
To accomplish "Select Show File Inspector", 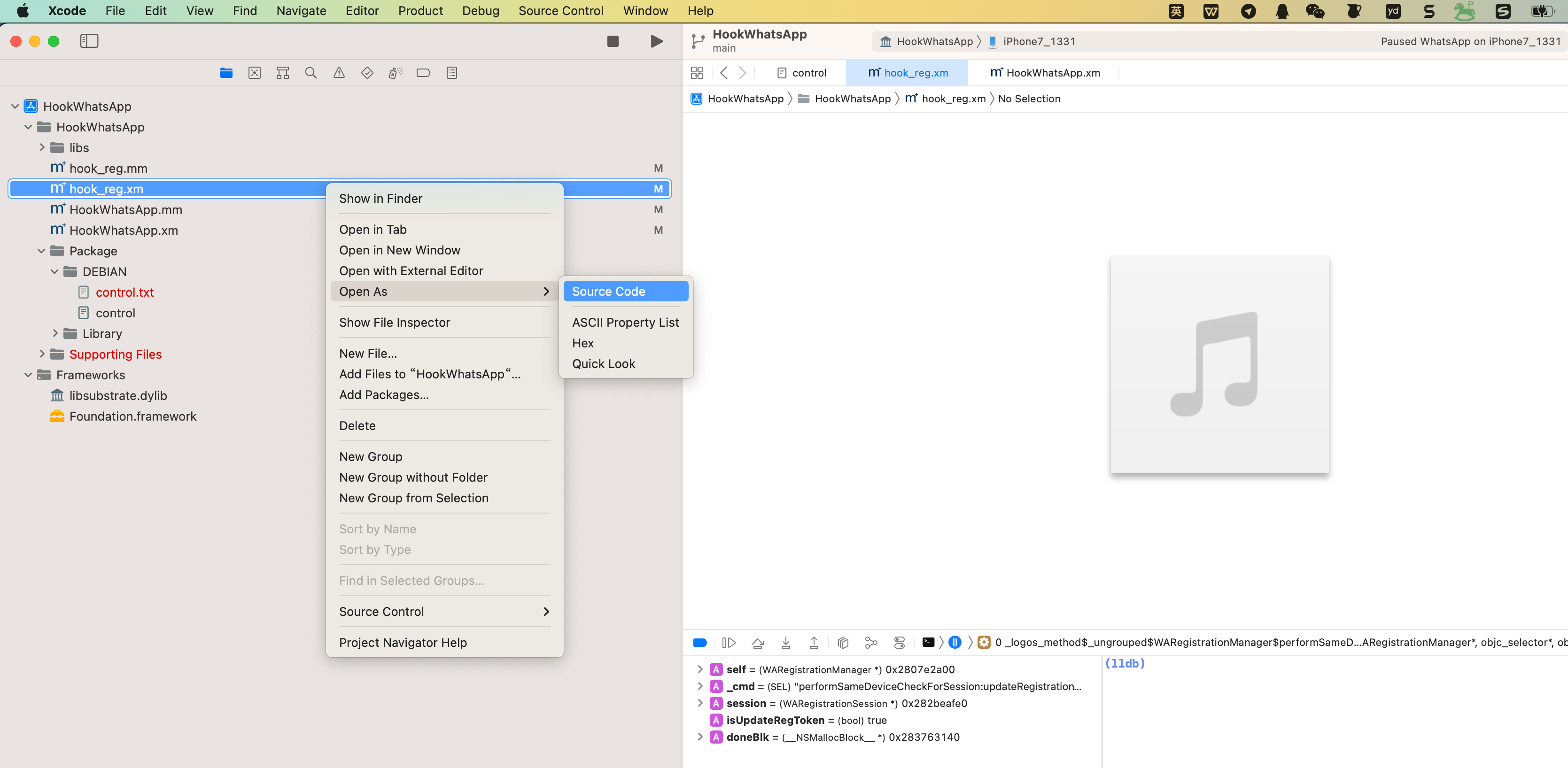I will coord(444,323).
